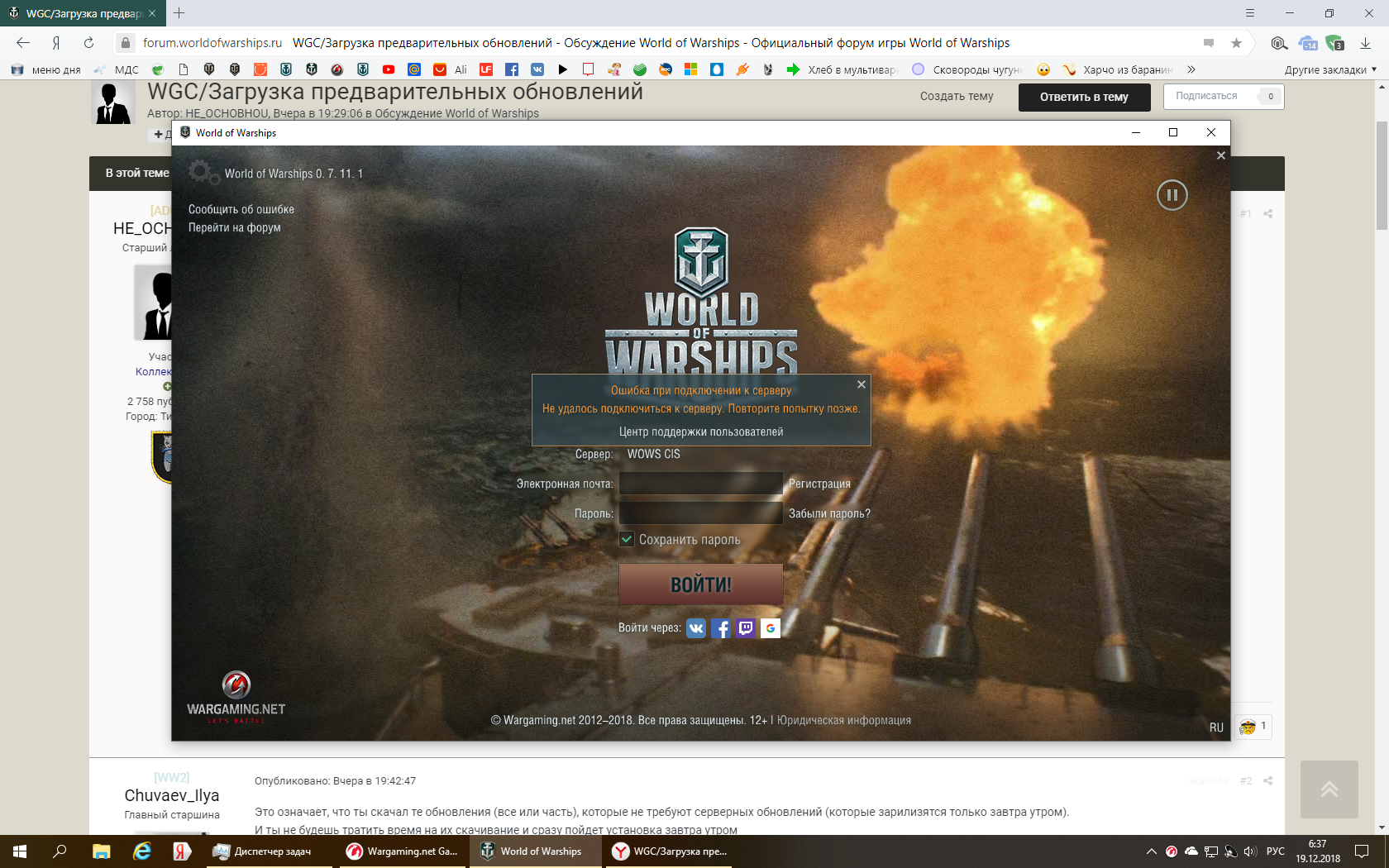Switch to Wargaming.net Game Center taskbar item
Image resolution: width=1389 pixels, height=868 pixels.
click(403, 851)
